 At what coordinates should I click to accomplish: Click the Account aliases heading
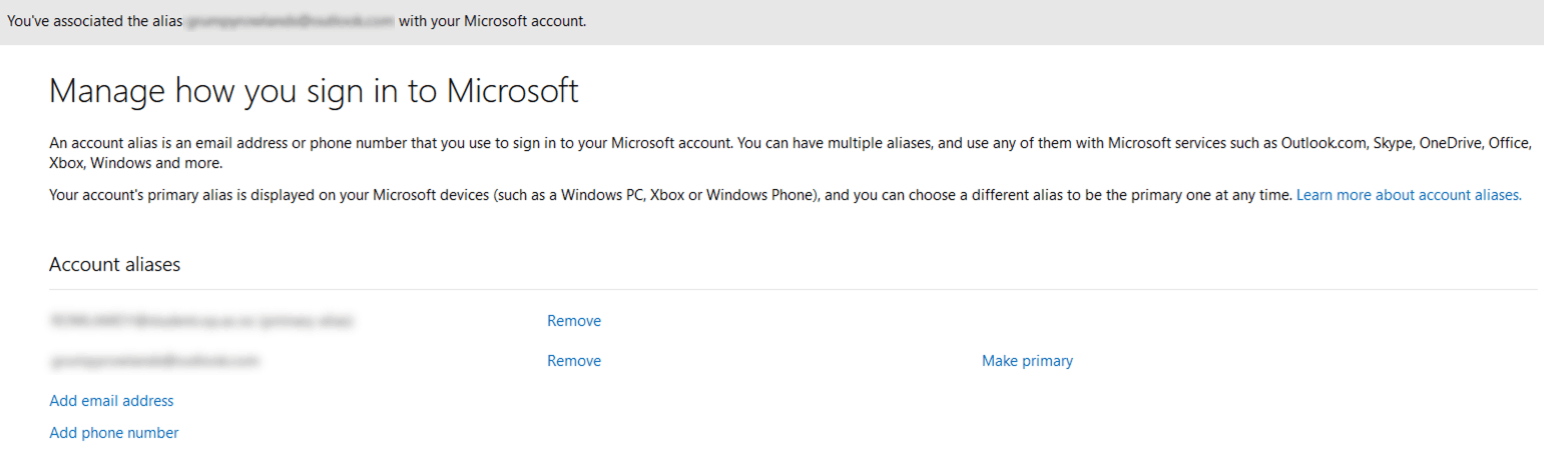pyautogui.click(x=115, y=265)
